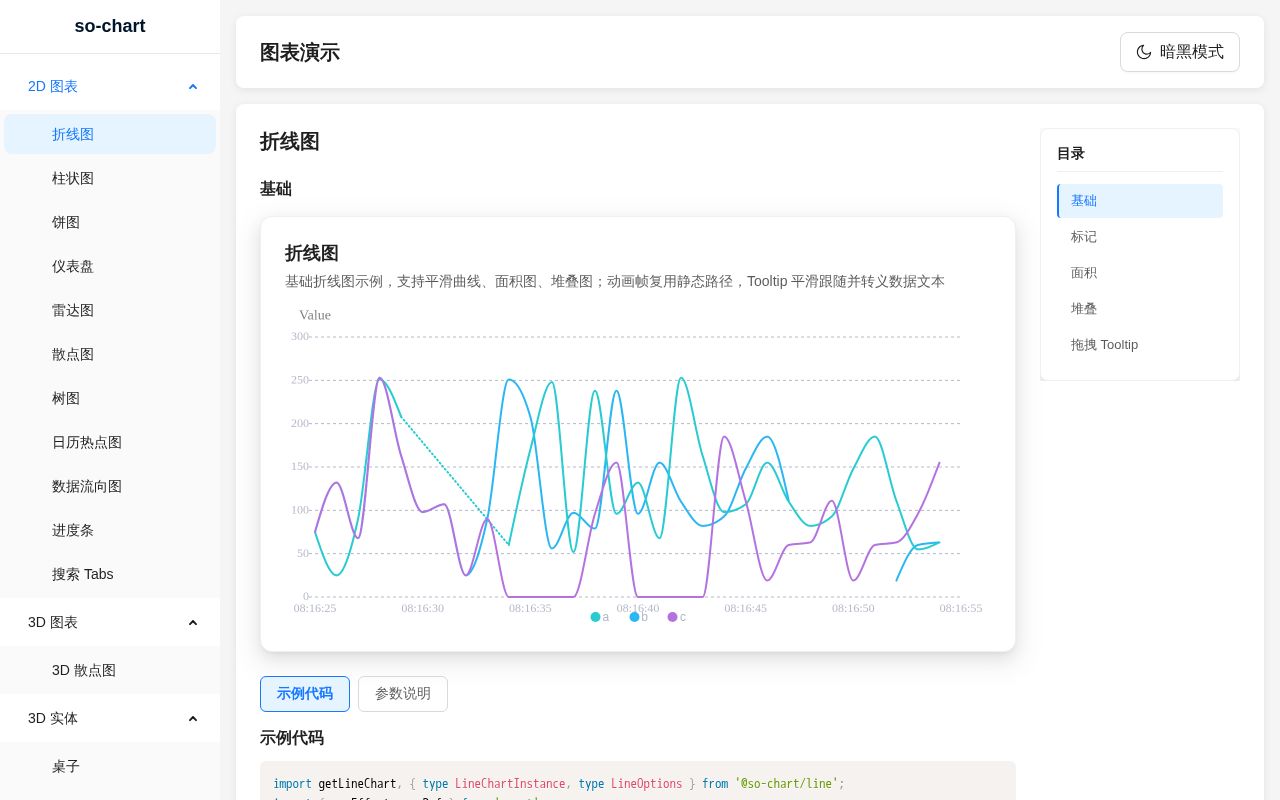Toggle legend series a dot
Viewport: 1280px width, 800px height.
[596, 617]
